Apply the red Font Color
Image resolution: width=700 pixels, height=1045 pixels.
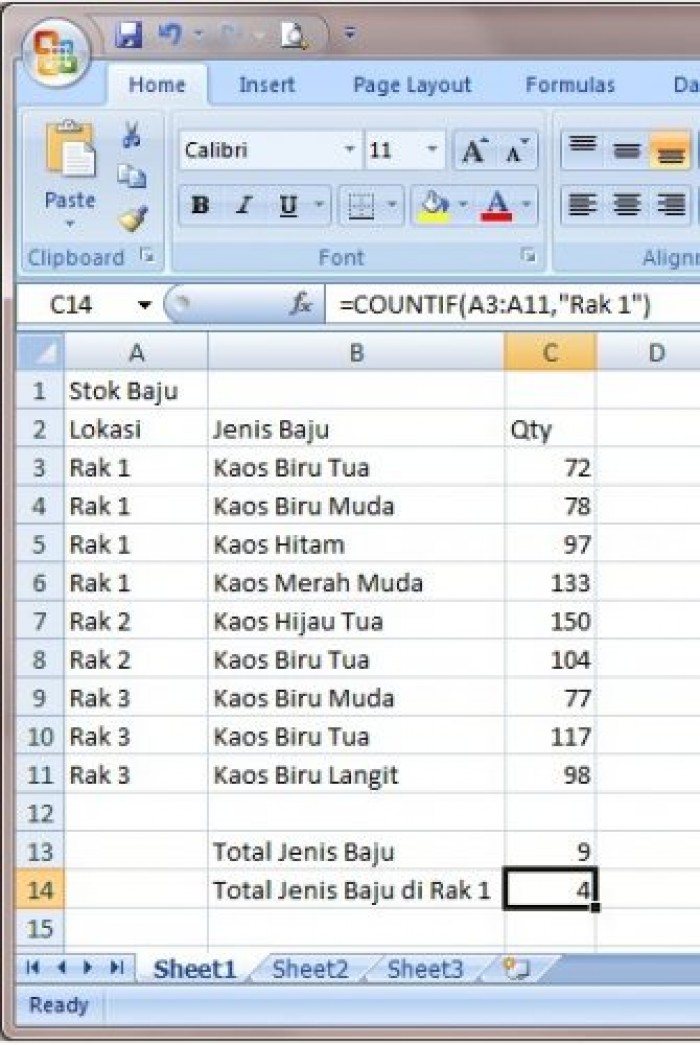coord(497,206)
